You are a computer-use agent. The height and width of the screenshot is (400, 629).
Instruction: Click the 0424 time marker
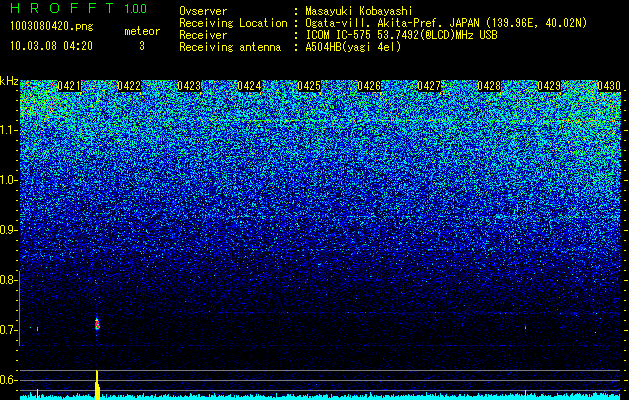pos(249,86)
